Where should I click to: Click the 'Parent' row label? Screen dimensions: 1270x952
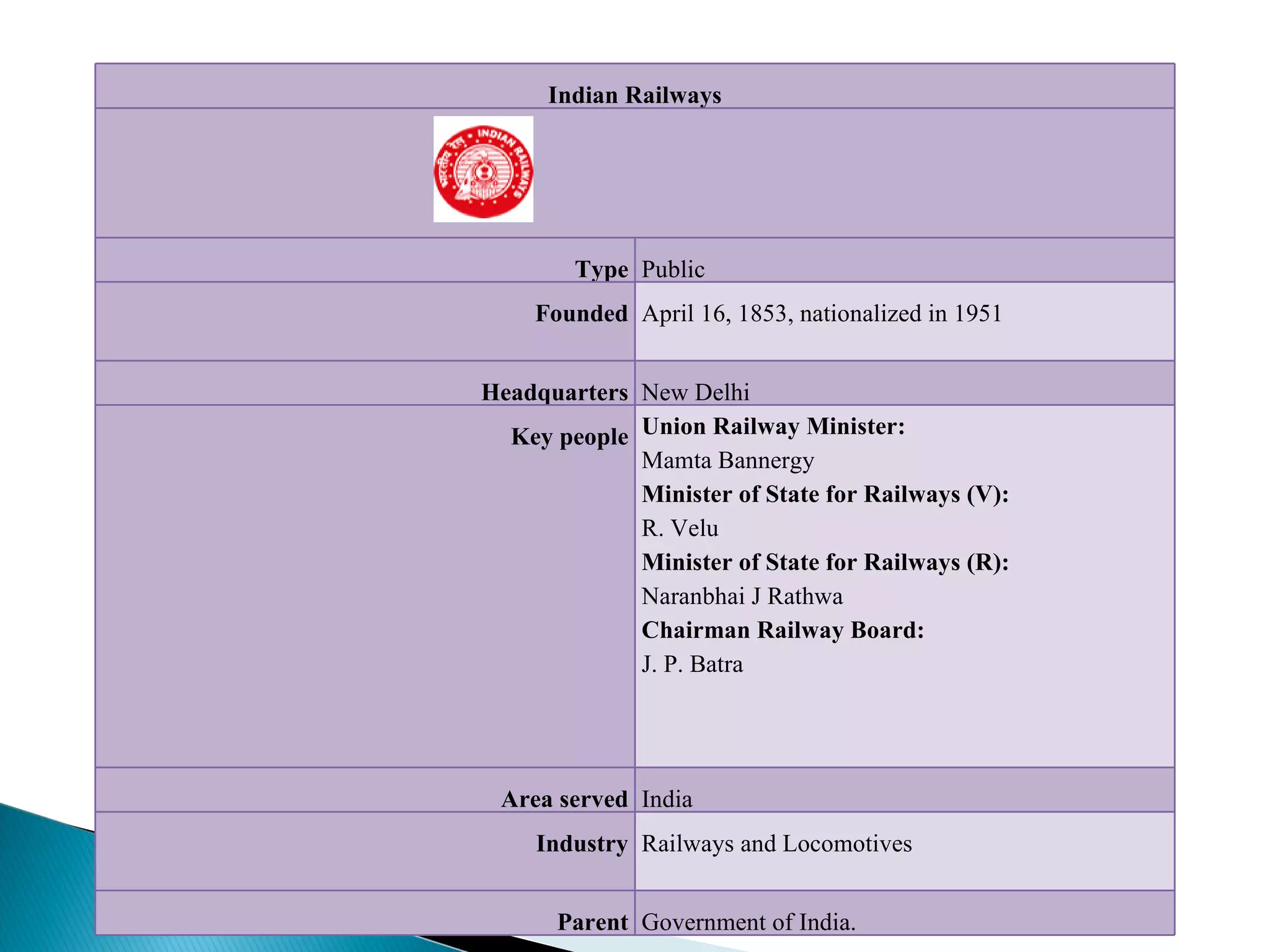(593, 922)
